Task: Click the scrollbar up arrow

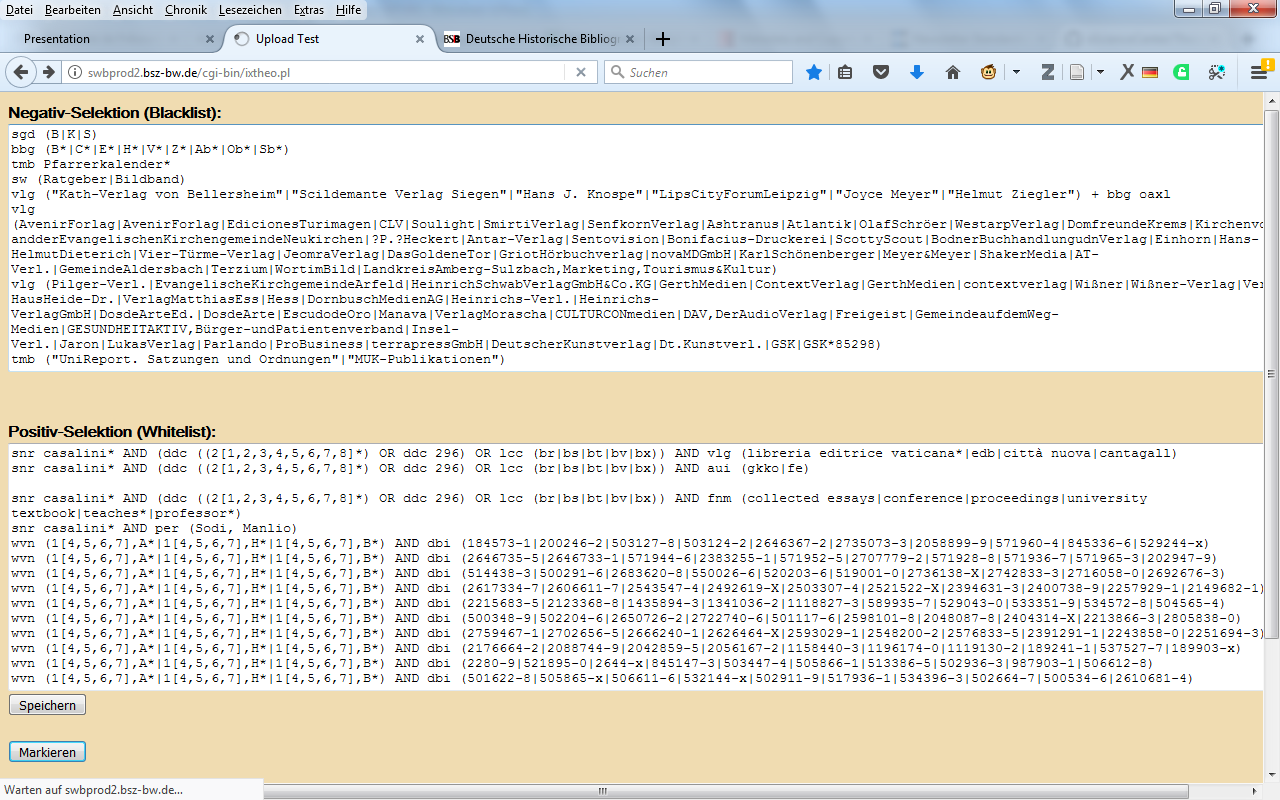Action: tap(1271, 101)
